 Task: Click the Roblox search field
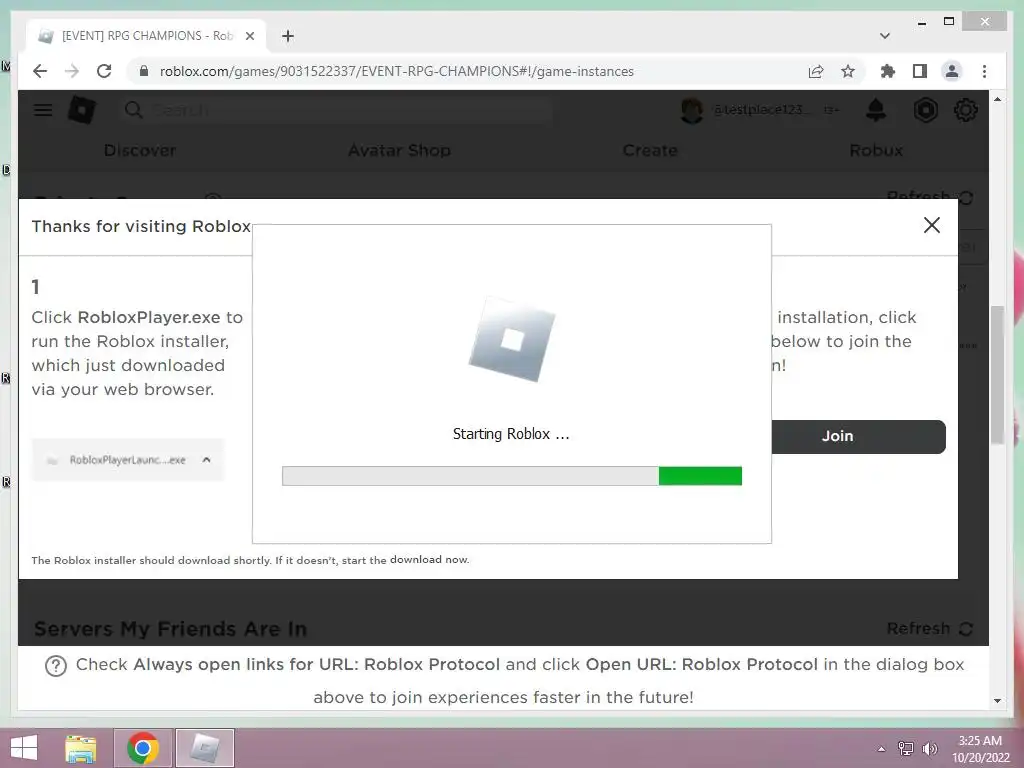pyautogui.click(x=336, y=110)
